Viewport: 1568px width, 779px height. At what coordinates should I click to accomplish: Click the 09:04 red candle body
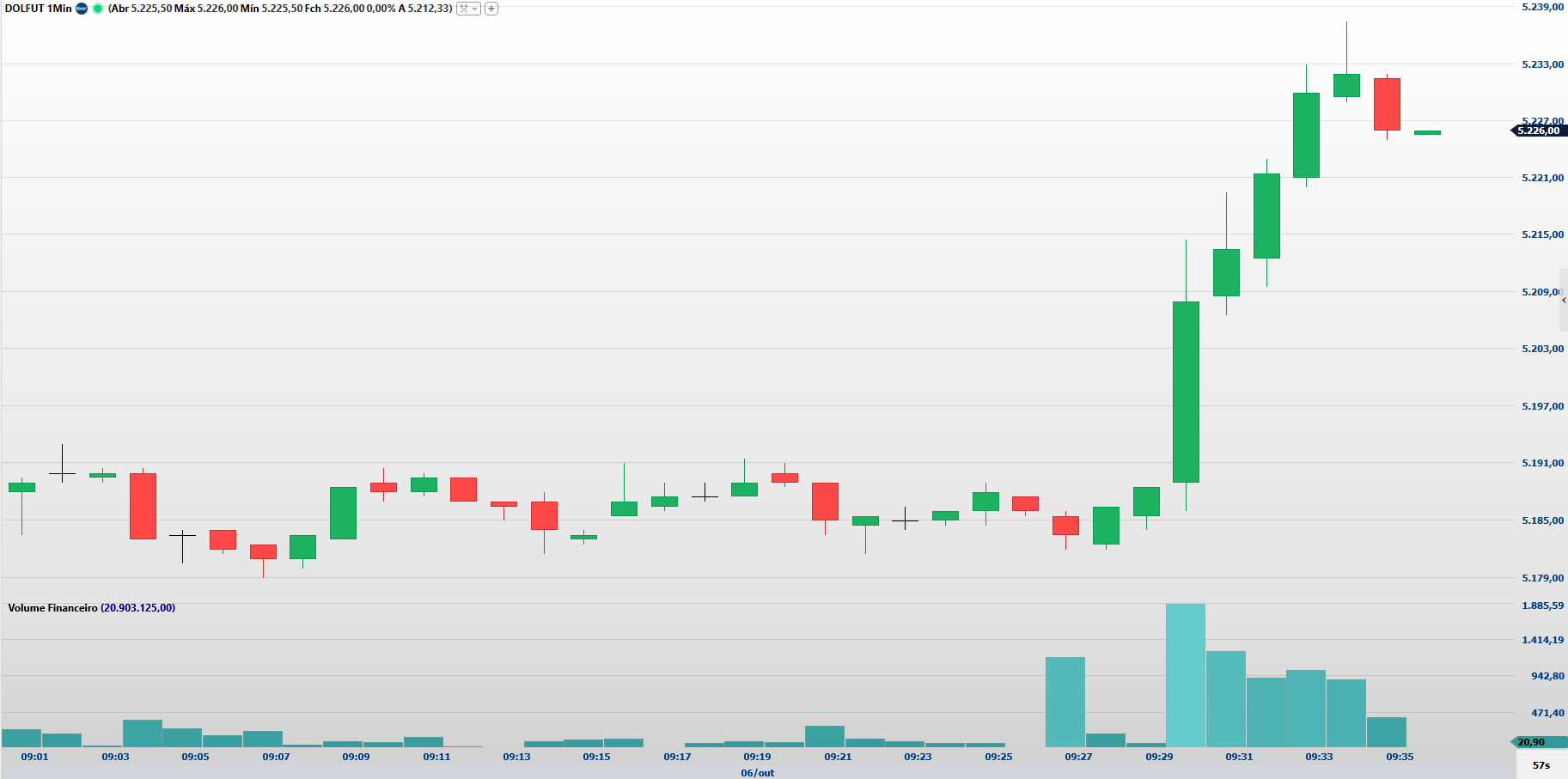pyautogui.click(x=143, y=506)
